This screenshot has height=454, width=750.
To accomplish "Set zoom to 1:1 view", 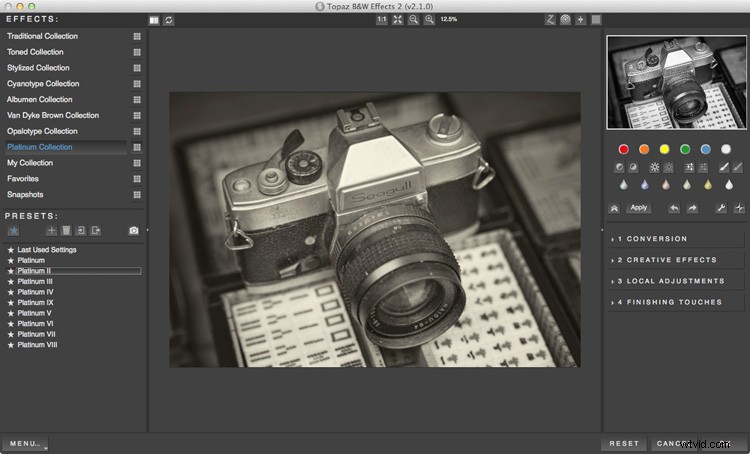I will click(382, 20).
